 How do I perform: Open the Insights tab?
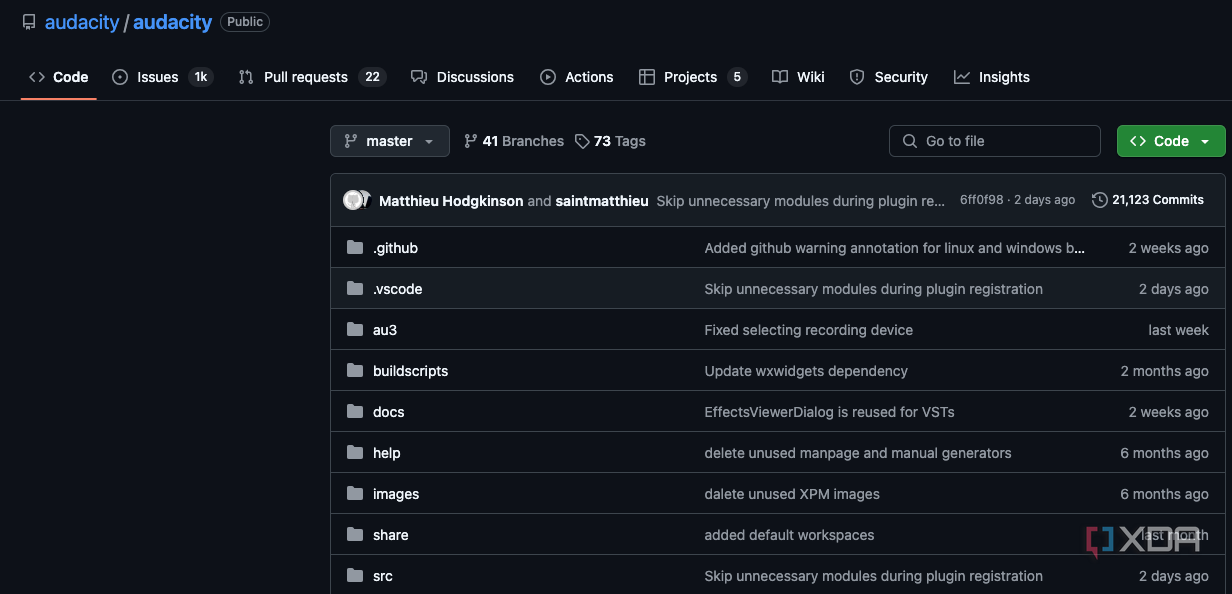click(992, 77)
